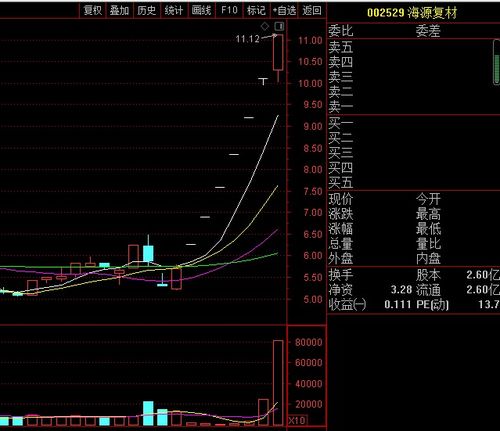Image resolution: width=500 pixels, height=431 pixels.
Task: Open F10 company info
Action: (229, 10)
